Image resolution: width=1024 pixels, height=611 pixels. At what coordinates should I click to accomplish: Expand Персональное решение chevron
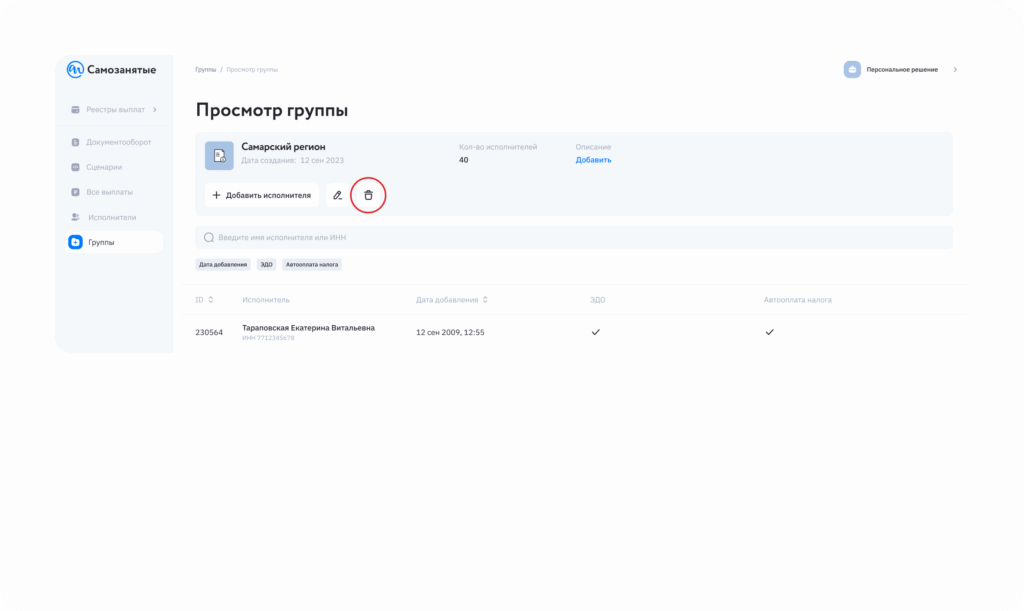pos(955,70)
